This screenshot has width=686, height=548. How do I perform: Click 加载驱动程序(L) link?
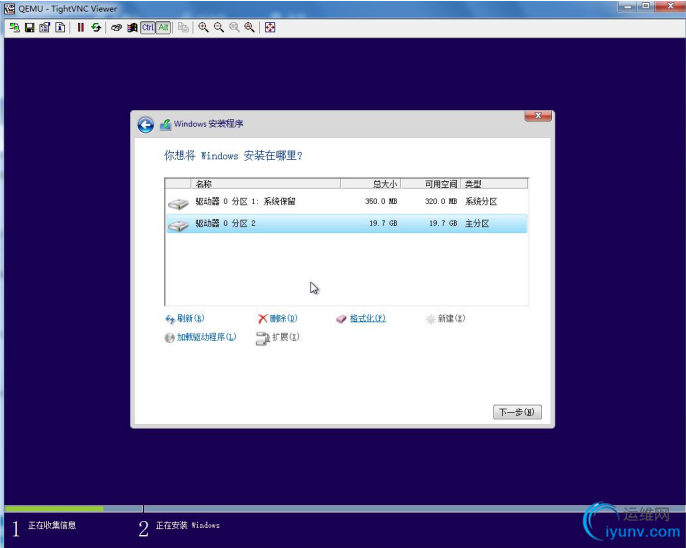coord(206,337)
